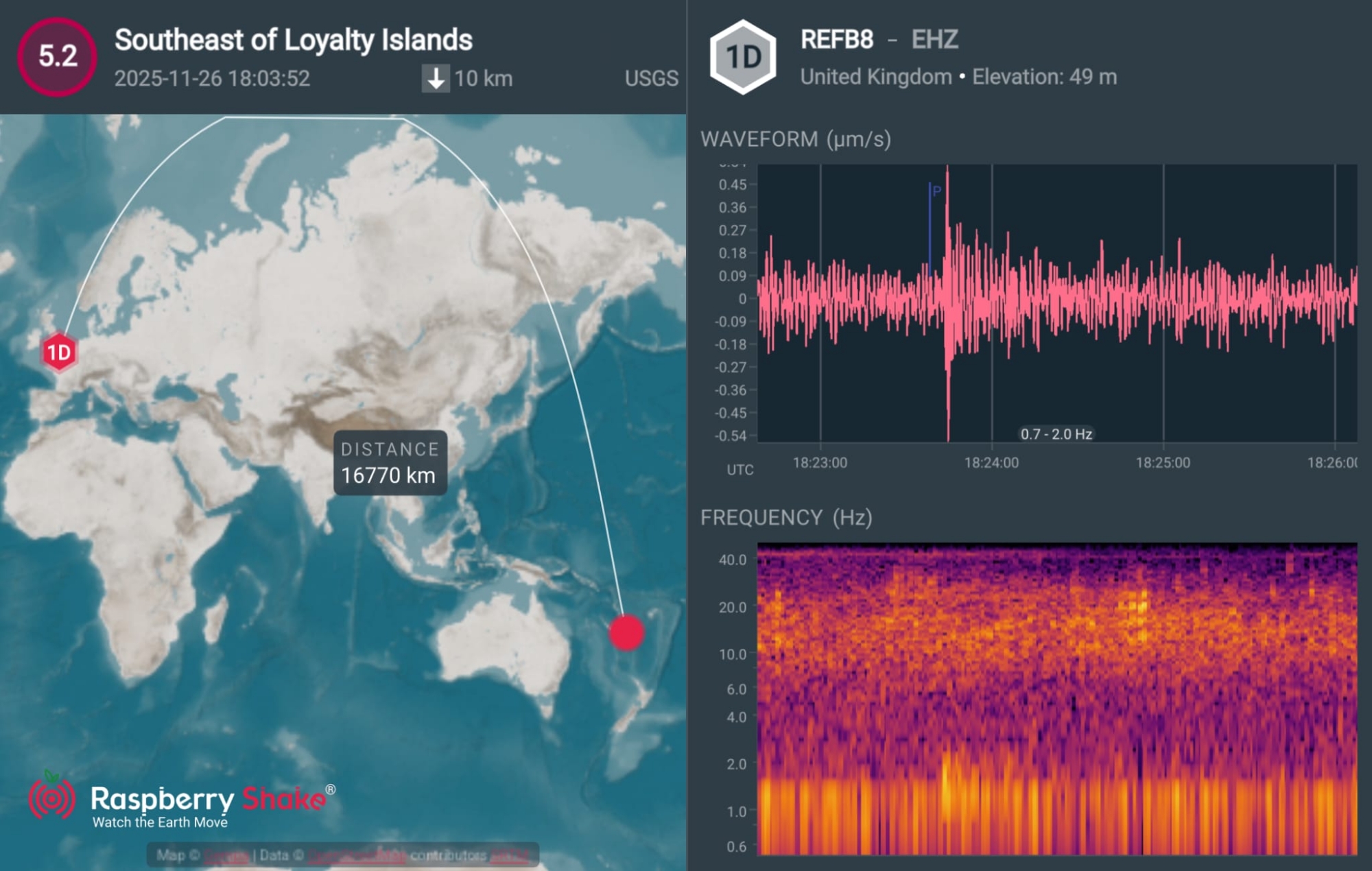Click the 5.2 magnitude circle badge
Viewport: 1372px width, 871px height.
click(x=57, y=56)
